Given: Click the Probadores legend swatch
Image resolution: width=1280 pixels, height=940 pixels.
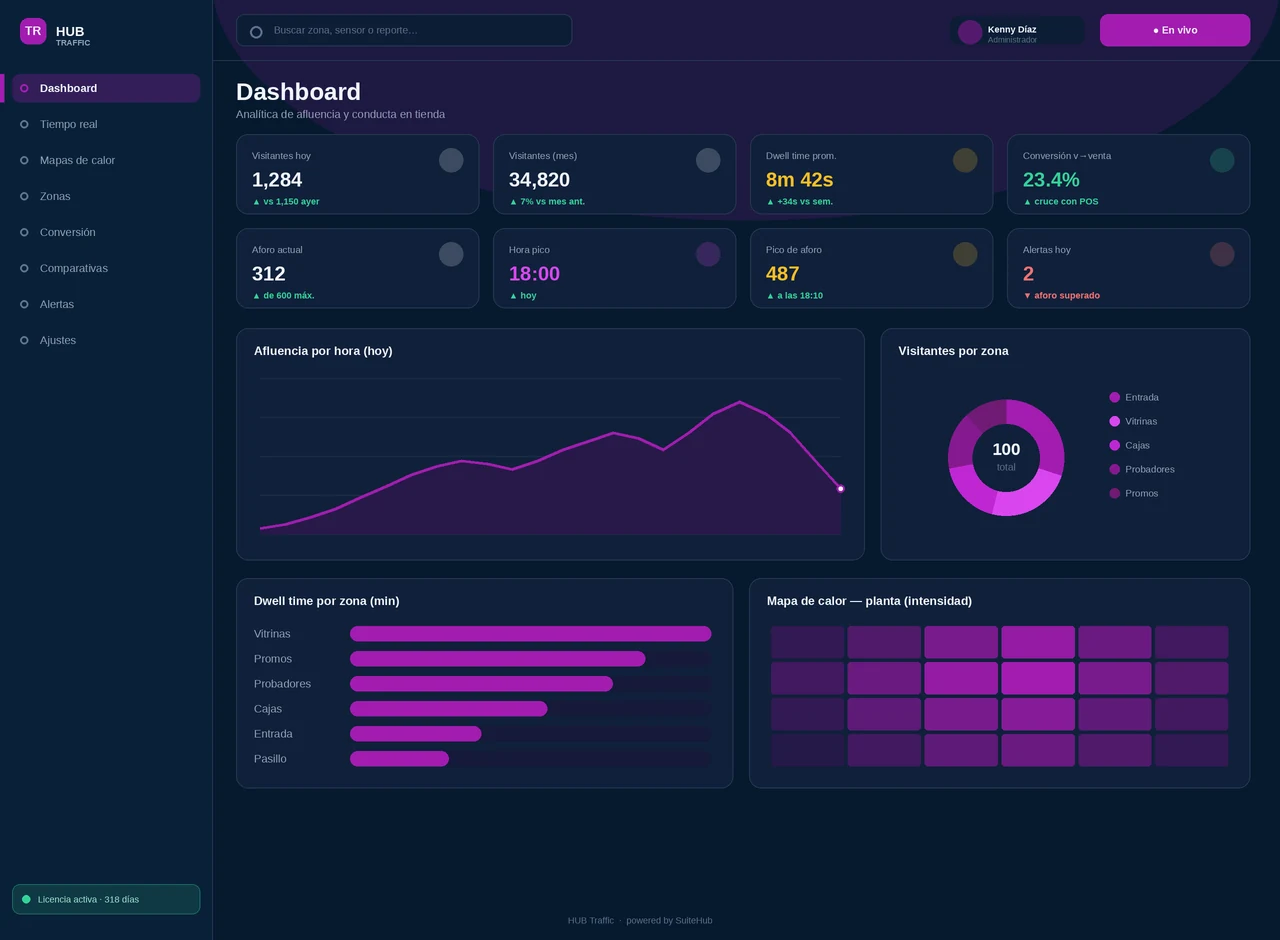Looking at the screenshot, I should [x=1115, y=469].
